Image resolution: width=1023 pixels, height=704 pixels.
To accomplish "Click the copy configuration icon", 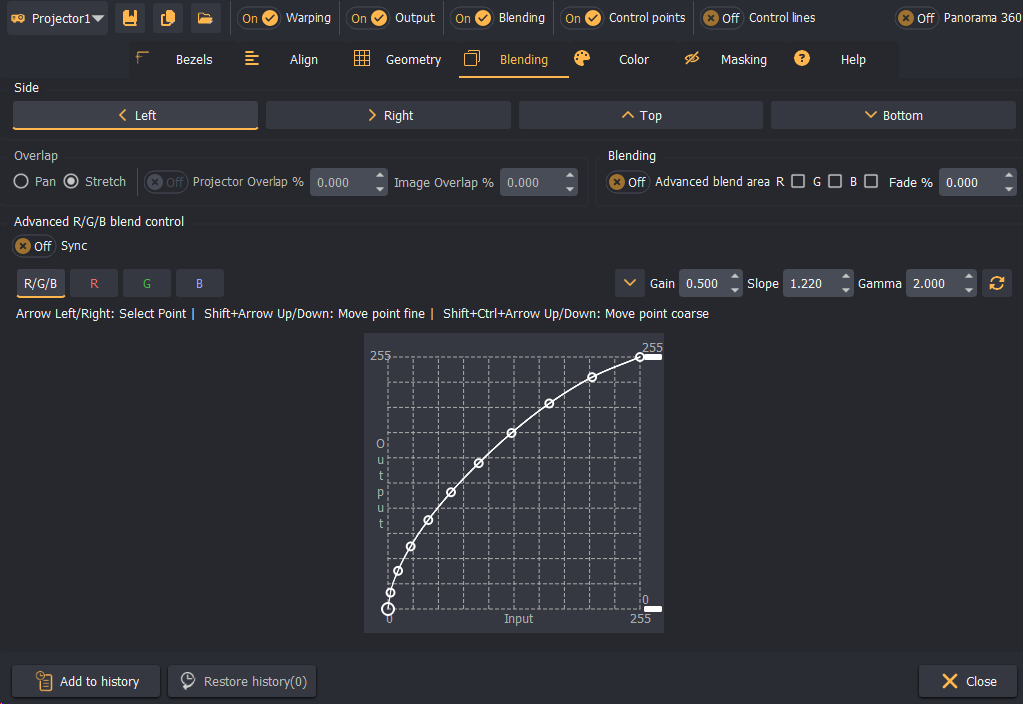I will point(168,18).
